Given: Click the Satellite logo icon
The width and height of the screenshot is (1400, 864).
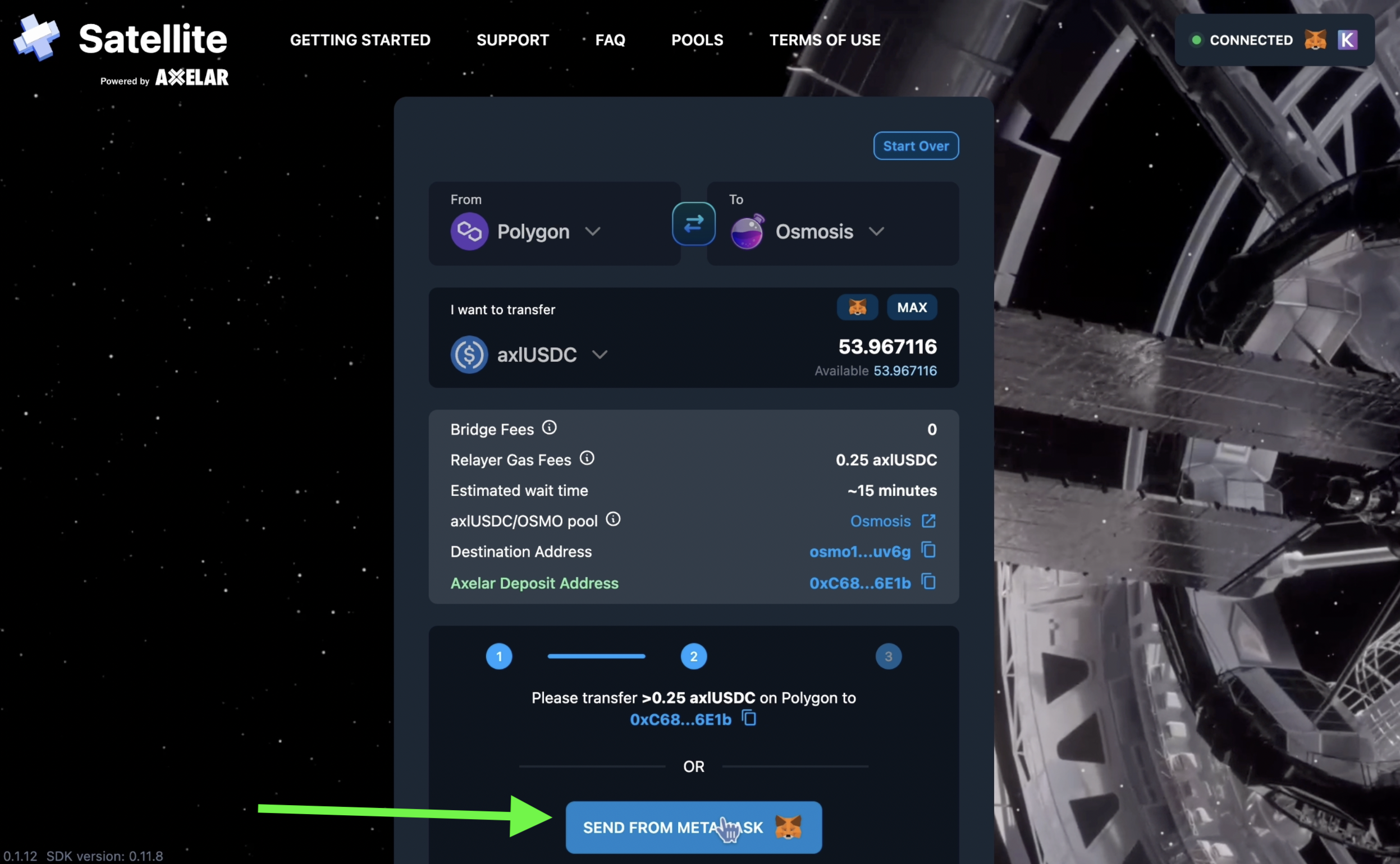Looking at the screenshot, I should (37, 38).
